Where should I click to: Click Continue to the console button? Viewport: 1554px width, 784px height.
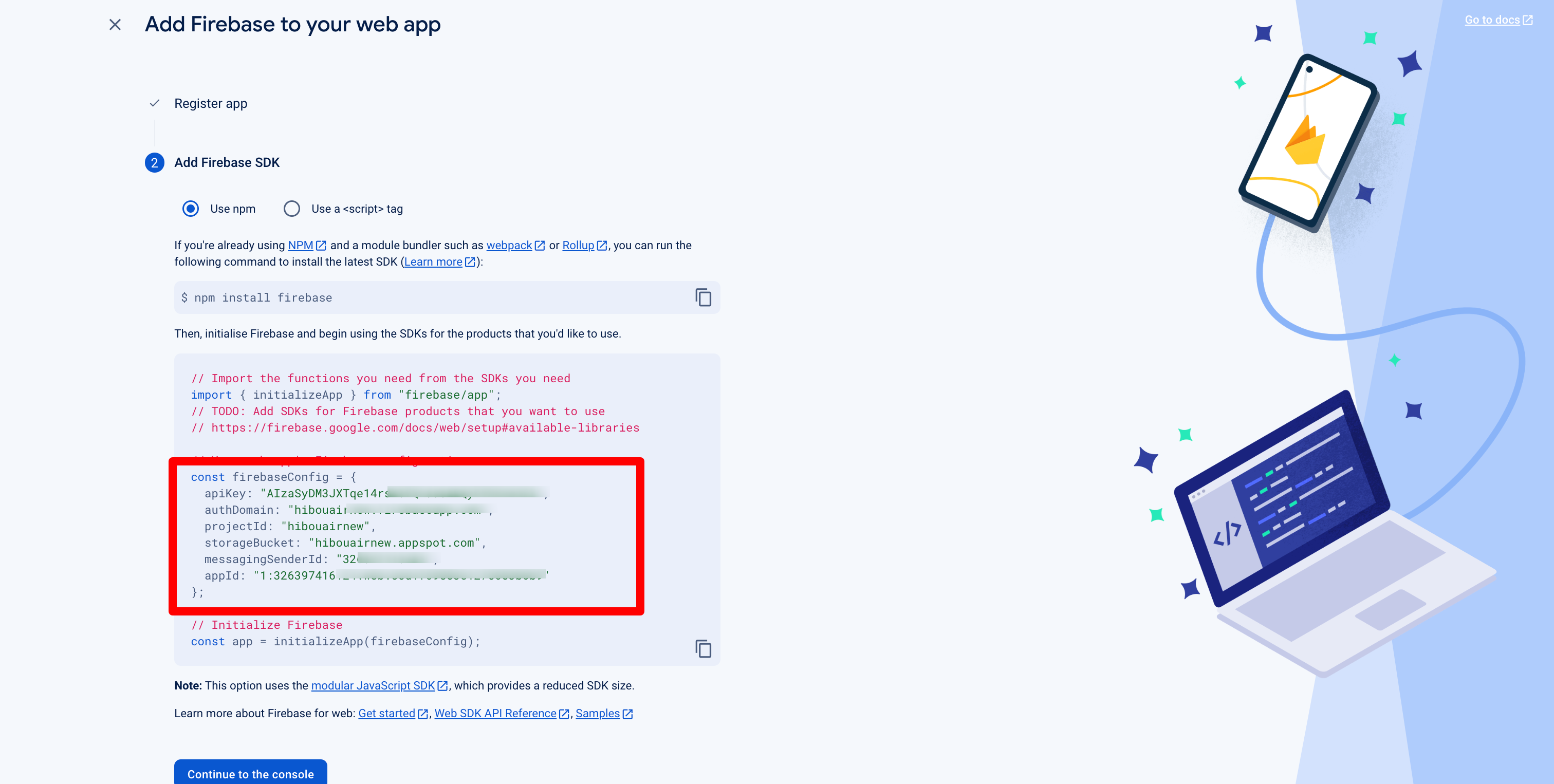250,773
